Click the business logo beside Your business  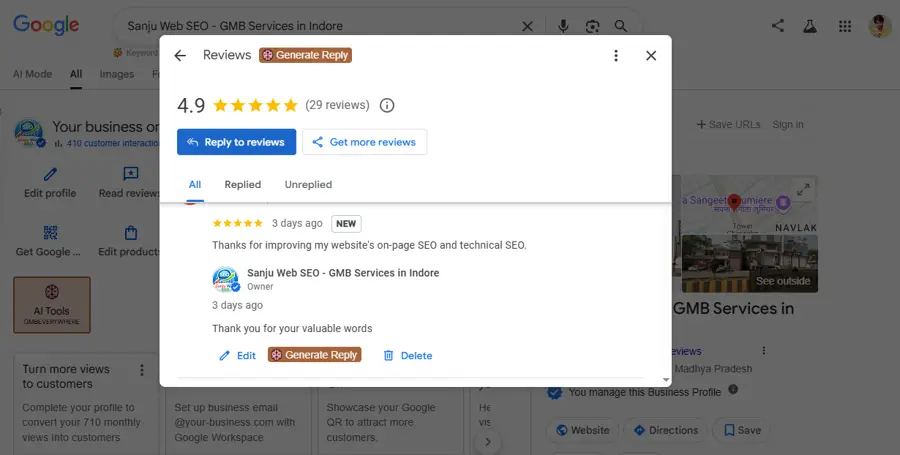pyautogui.click(x=29, y=133)
